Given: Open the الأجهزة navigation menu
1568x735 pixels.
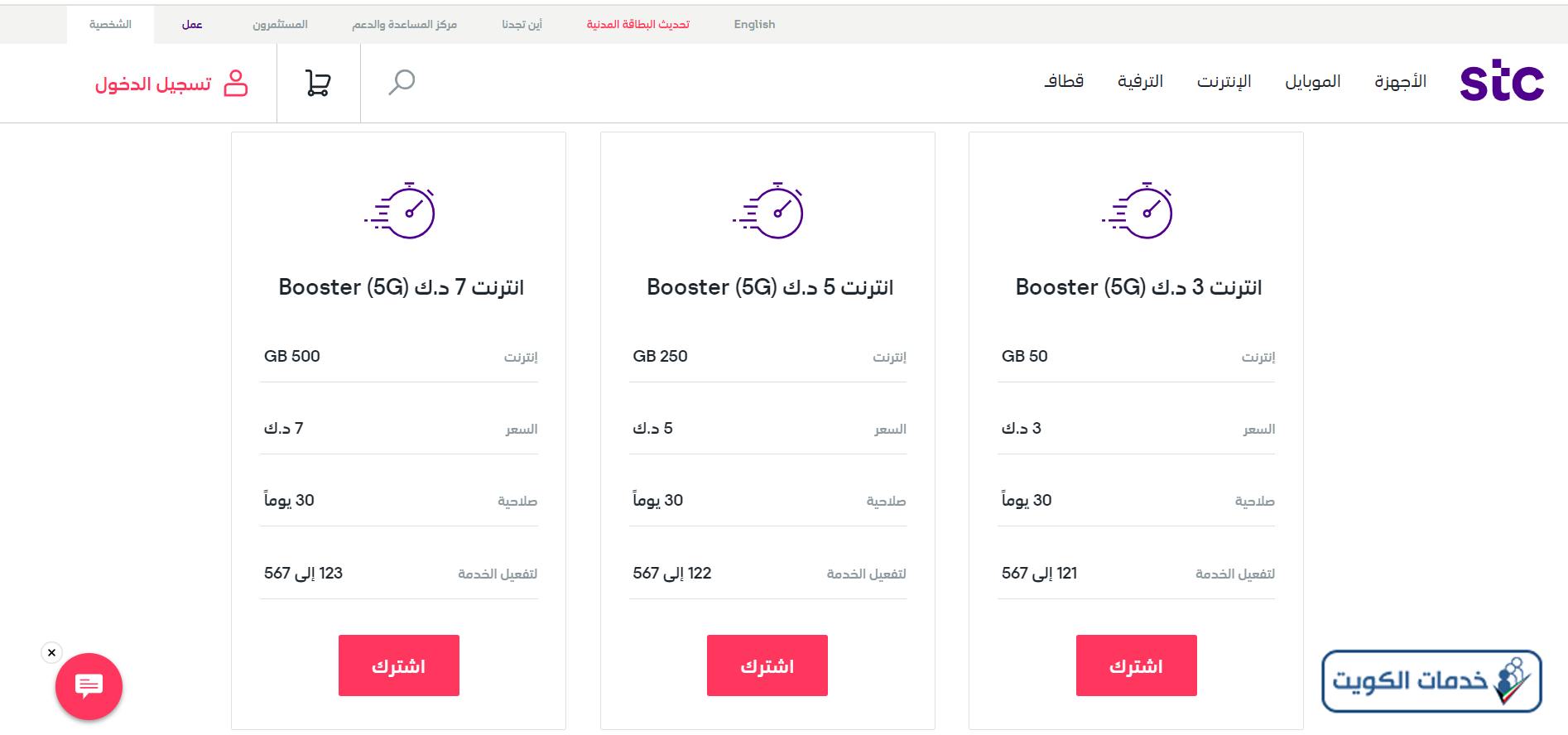Looking at the screenshot, I should 1401,81.
